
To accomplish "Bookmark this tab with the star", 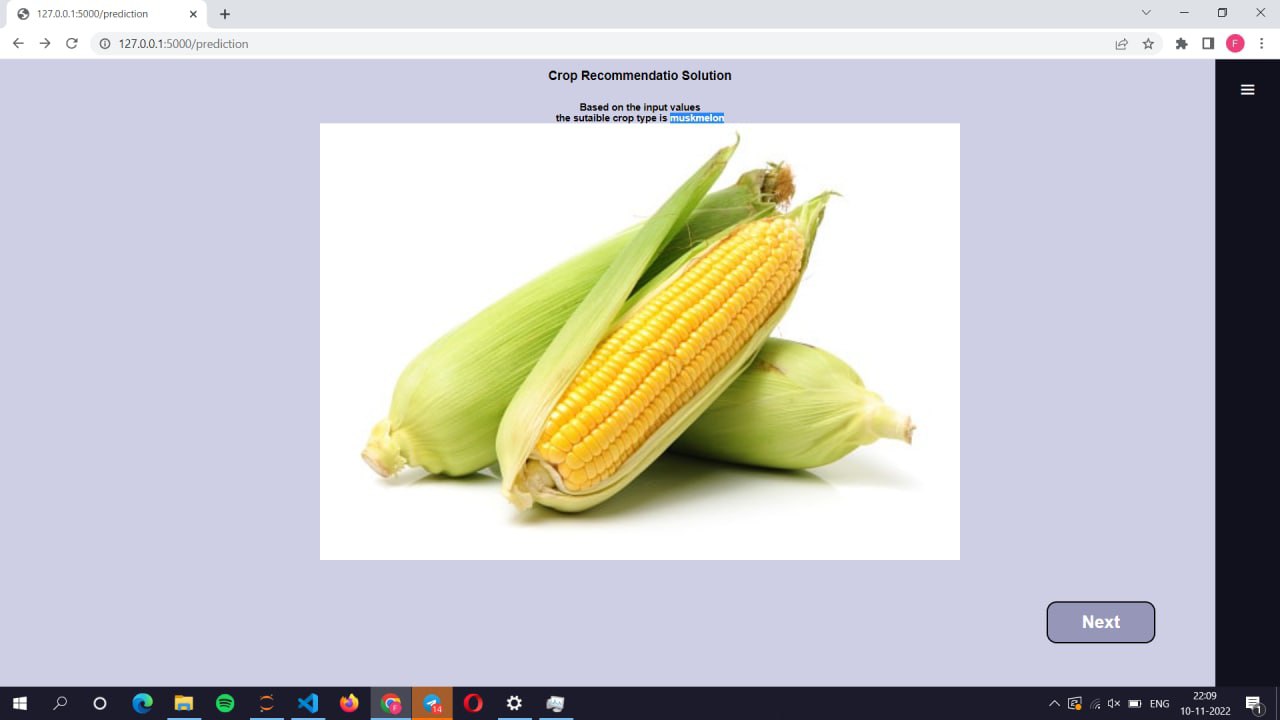I will [x=1148, y=44].
